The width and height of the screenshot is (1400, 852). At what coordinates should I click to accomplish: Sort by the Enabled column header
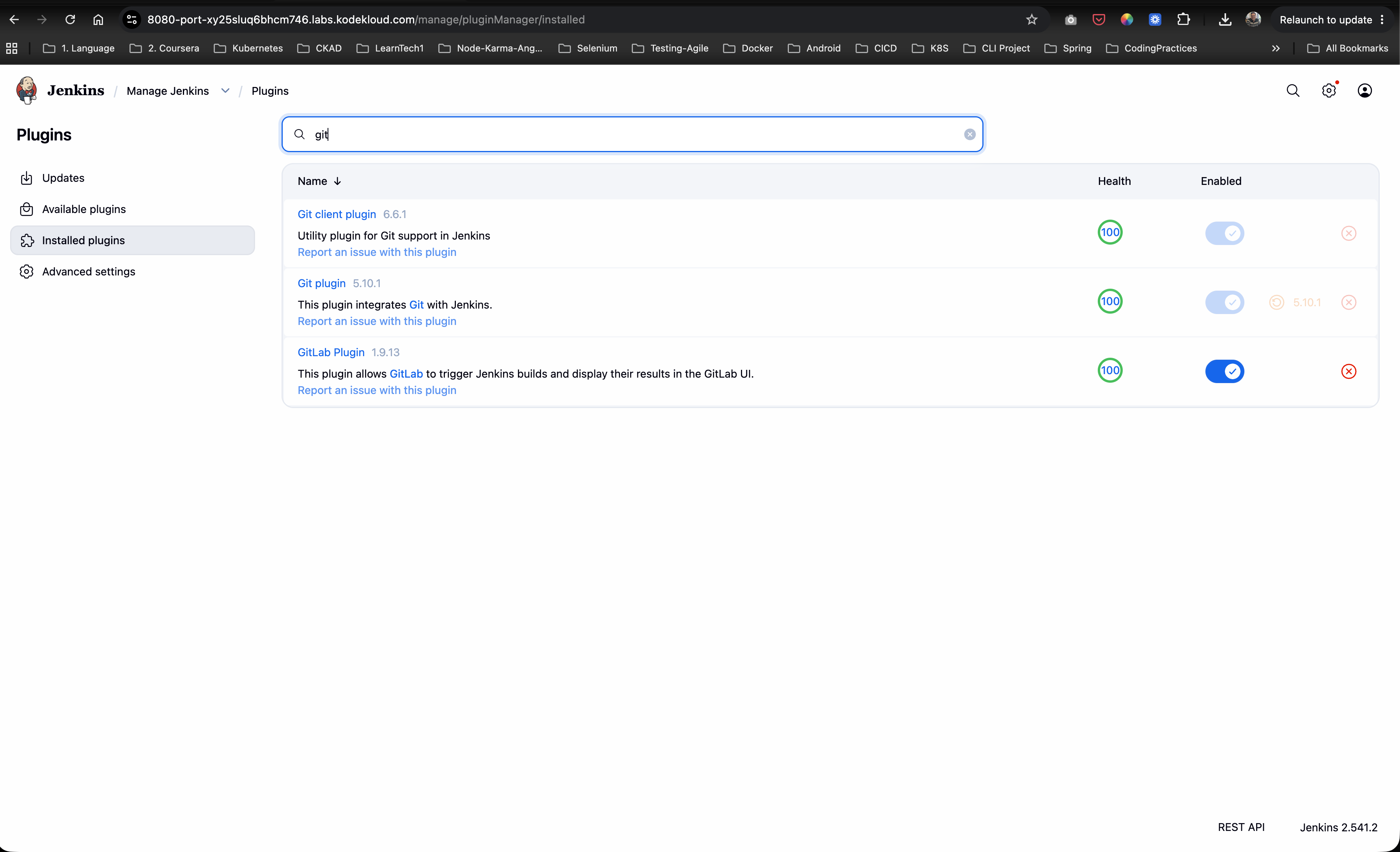(x=1221, y=181)
